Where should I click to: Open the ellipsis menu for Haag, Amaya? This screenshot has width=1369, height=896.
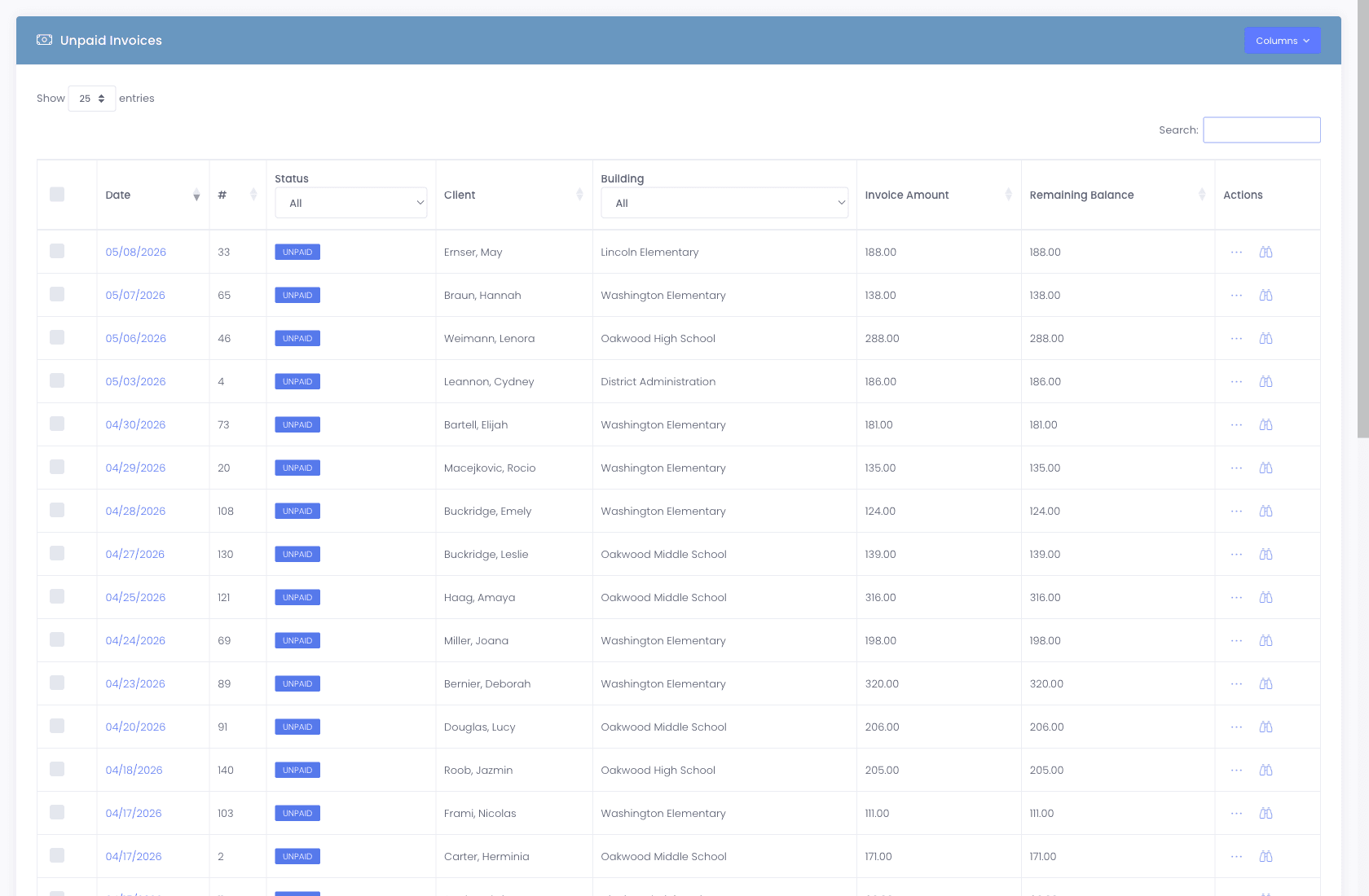1236,598
